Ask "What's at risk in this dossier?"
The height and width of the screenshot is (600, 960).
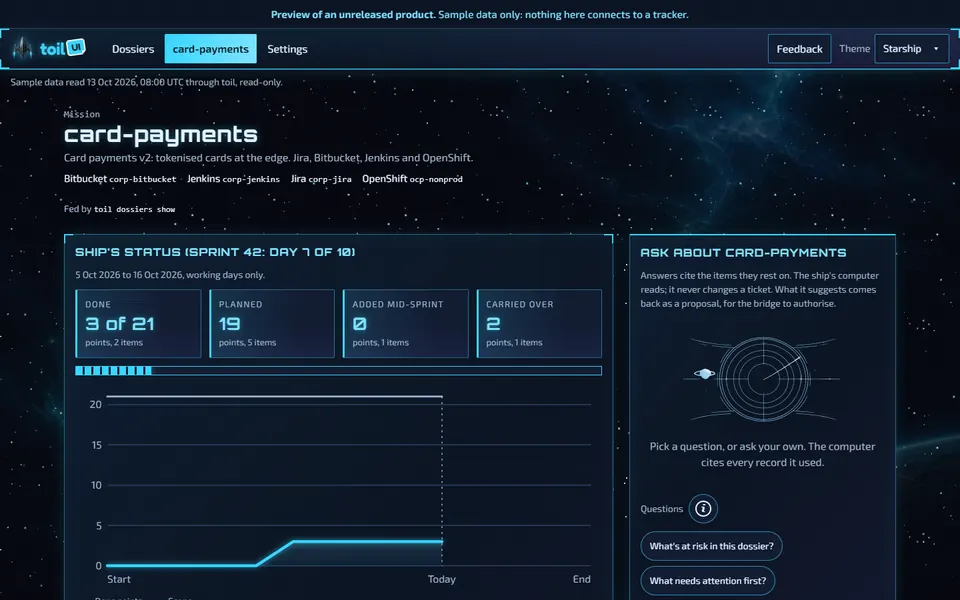click(711, 546)
